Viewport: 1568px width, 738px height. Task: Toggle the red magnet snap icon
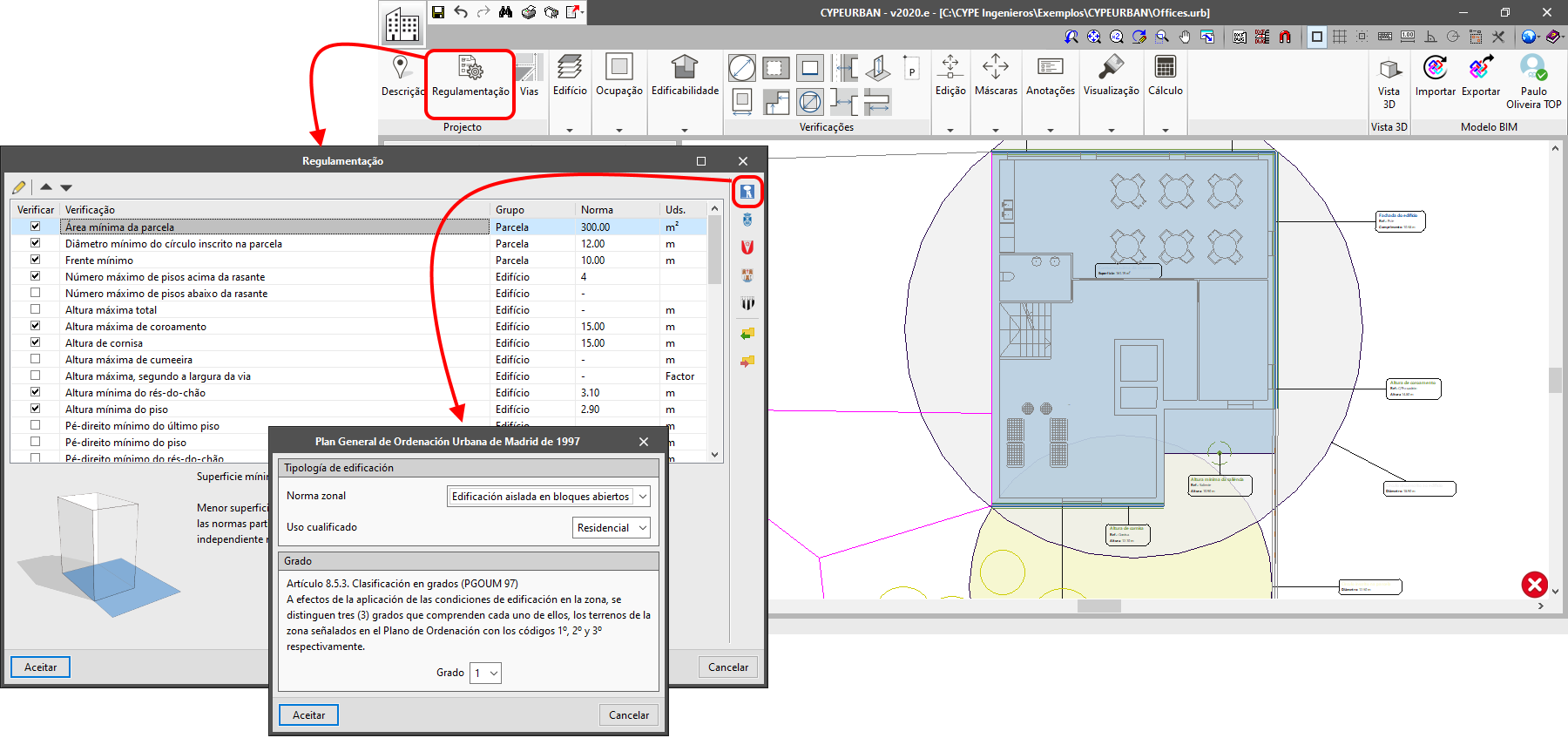[x=1285, y=37]
